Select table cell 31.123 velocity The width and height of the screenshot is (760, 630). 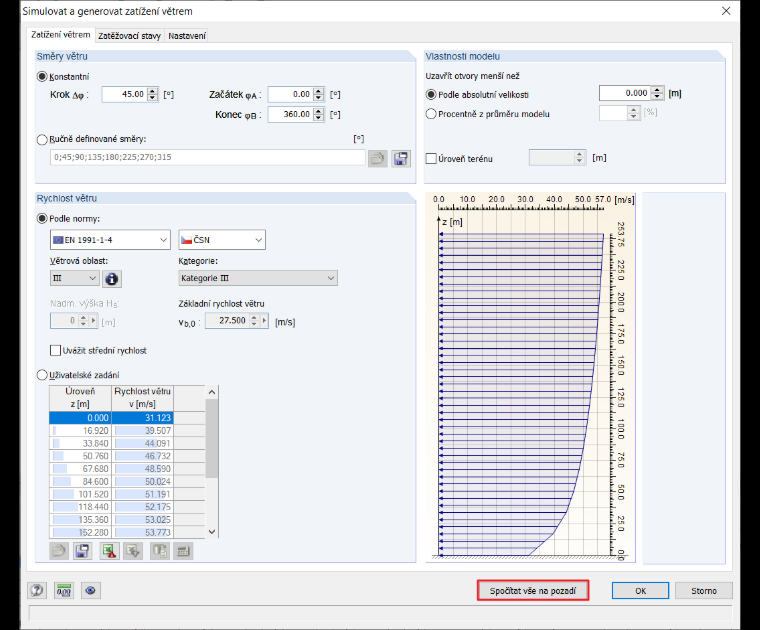click(142, 418)
